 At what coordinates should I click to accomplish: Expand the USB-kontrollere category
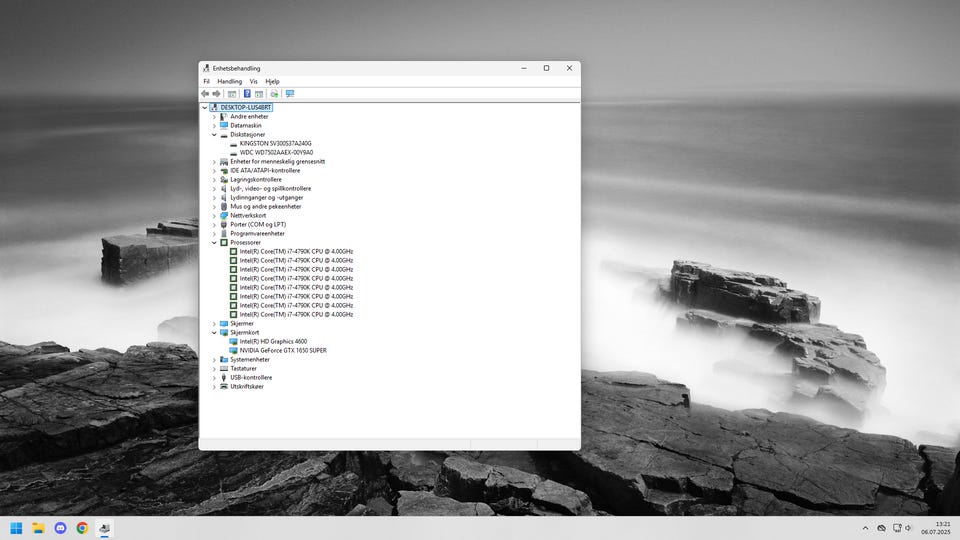pyautogui.click(x=213, y=378)
